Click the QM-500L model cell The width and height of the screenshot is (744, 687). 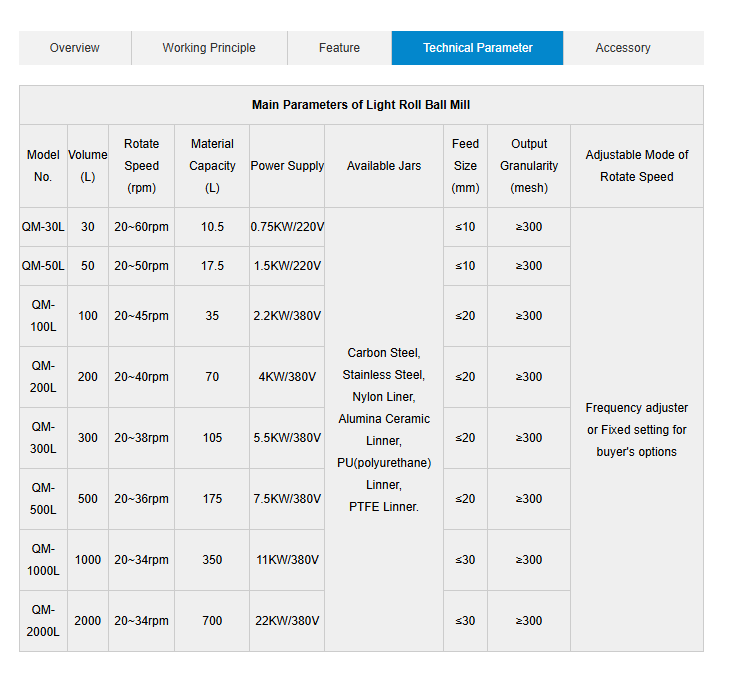(43, 499)
